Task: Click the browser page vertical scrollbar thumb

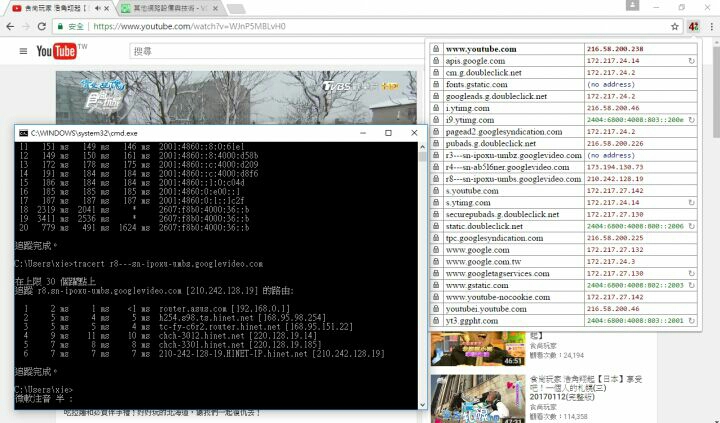Action: point(716,92)
